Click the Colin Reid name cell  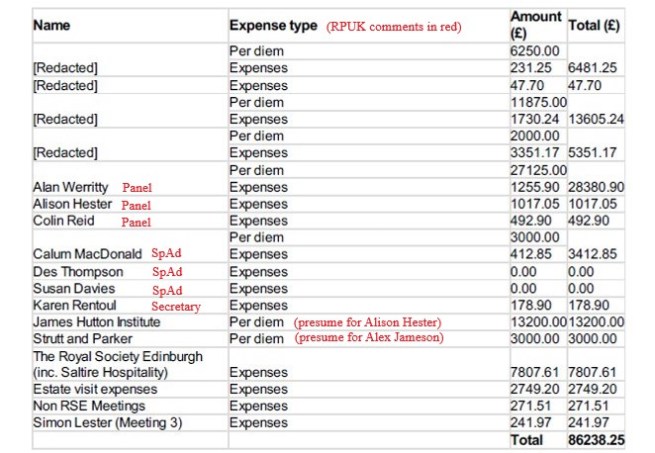64,221
